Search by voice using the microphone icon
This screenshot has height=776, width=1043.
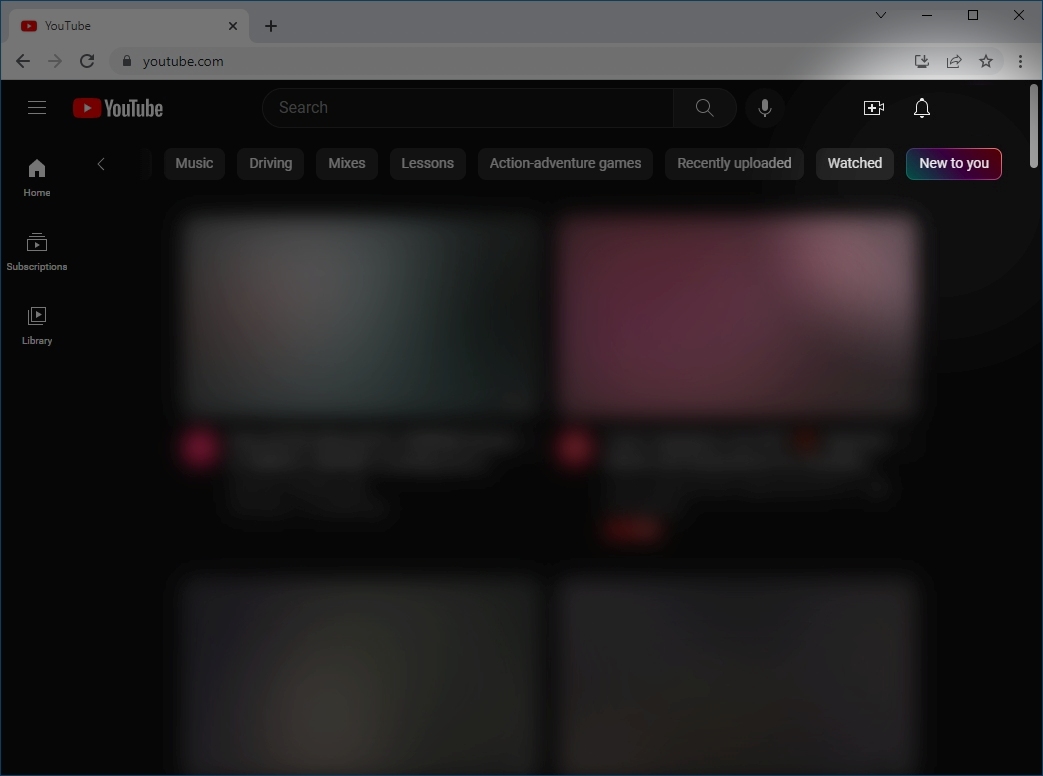coord(765,107)
